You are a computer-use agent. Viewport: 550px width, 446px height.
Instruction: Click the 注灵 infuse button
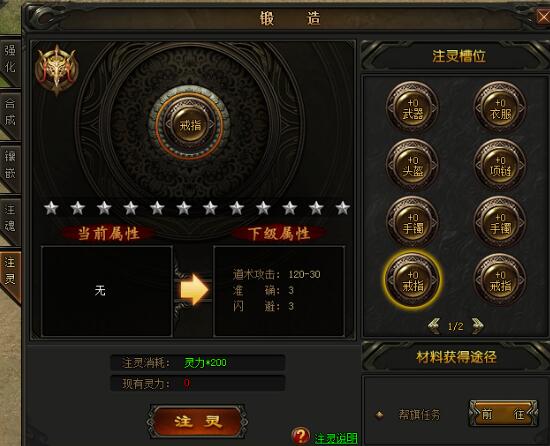(x=197, y=421)
